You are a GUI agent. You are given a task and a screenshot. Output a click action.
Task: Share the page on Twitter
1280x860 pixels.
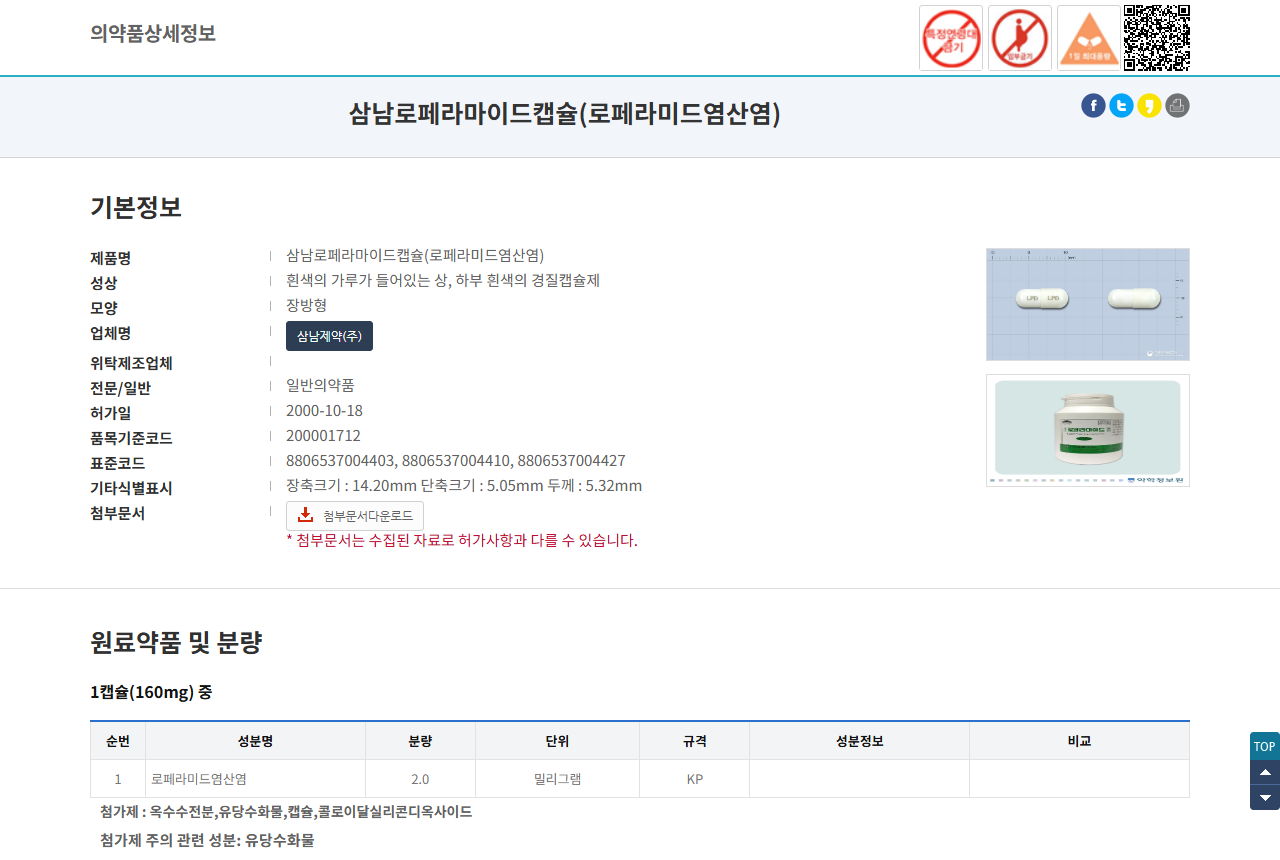pyautogui.click(x=1121, y=106)
